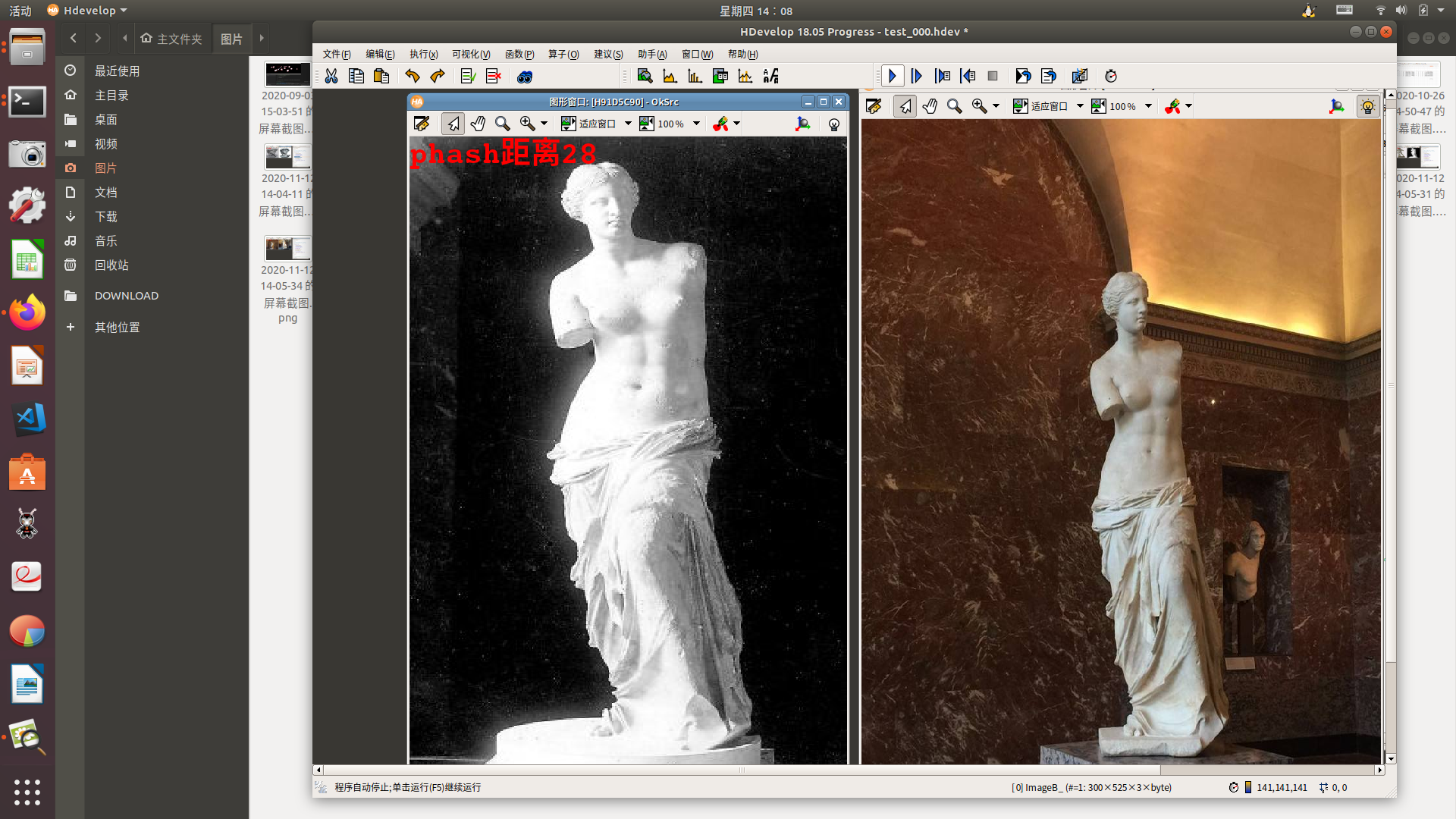Click the binoculars Find icon
Viewport: 1456px width, 819px height.
[525, 76]
